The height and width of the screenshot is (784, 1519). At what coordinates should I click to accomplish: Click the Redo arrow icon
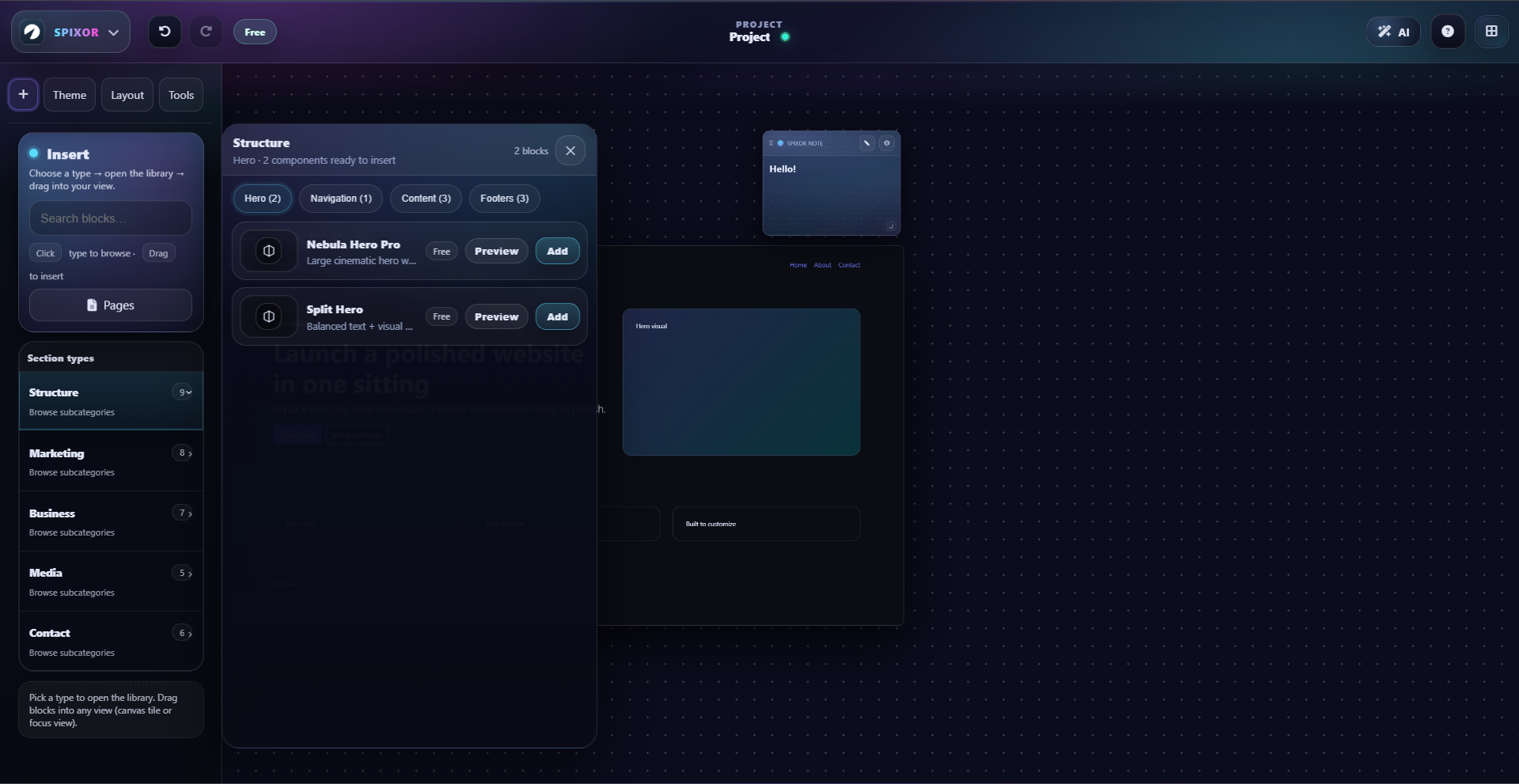tap(206, 32)
